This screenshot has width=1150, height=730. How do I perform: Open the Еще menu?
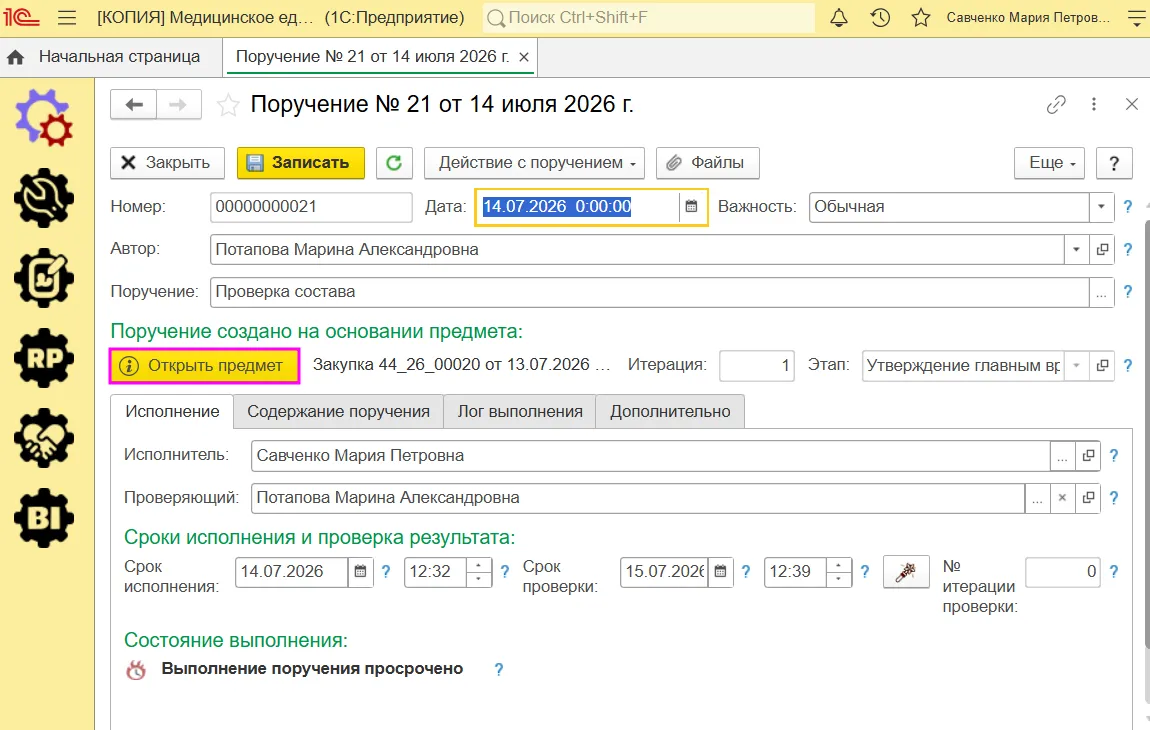click(1050, 163)
